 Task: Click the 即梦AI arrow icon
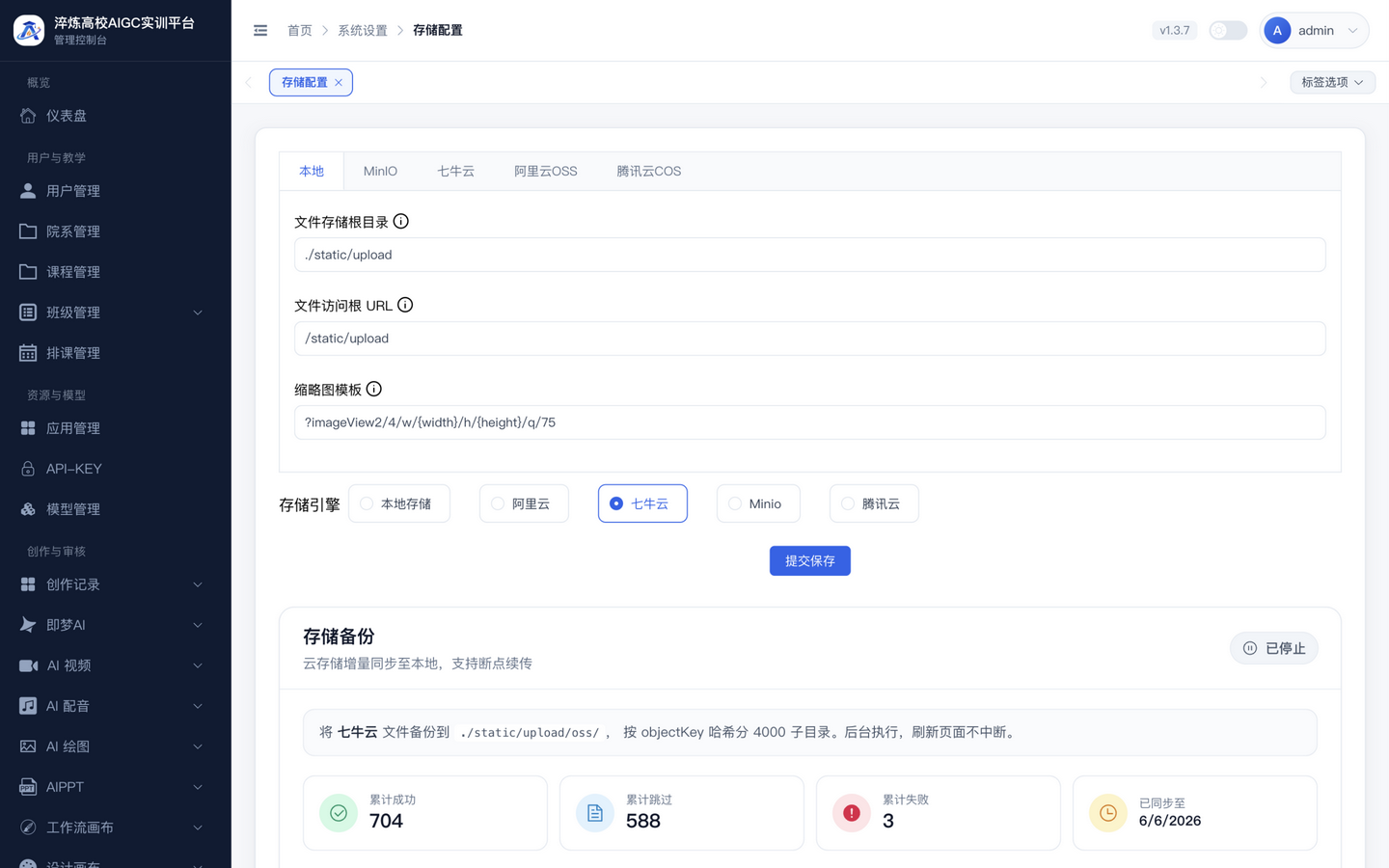tap(28, 625)
